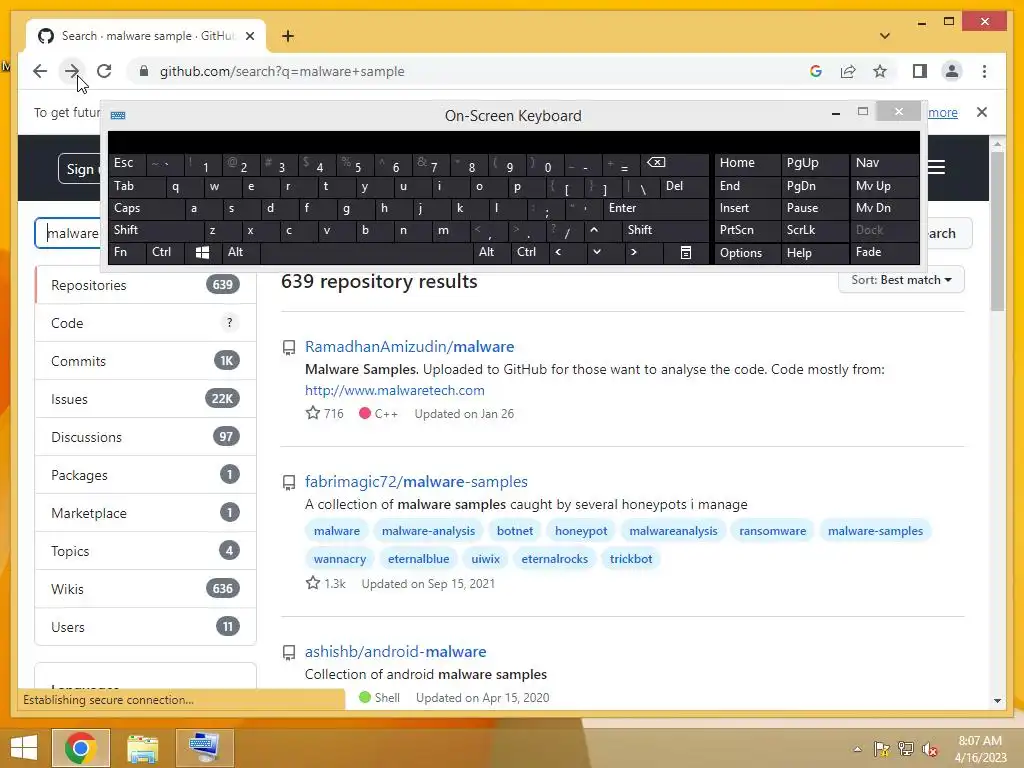Image resolution: width=1024 pixels, height=768 pixels.
Task: Dismiss the Chrome update notification bar
Action: pyautogui.click(x=982, y=112)
